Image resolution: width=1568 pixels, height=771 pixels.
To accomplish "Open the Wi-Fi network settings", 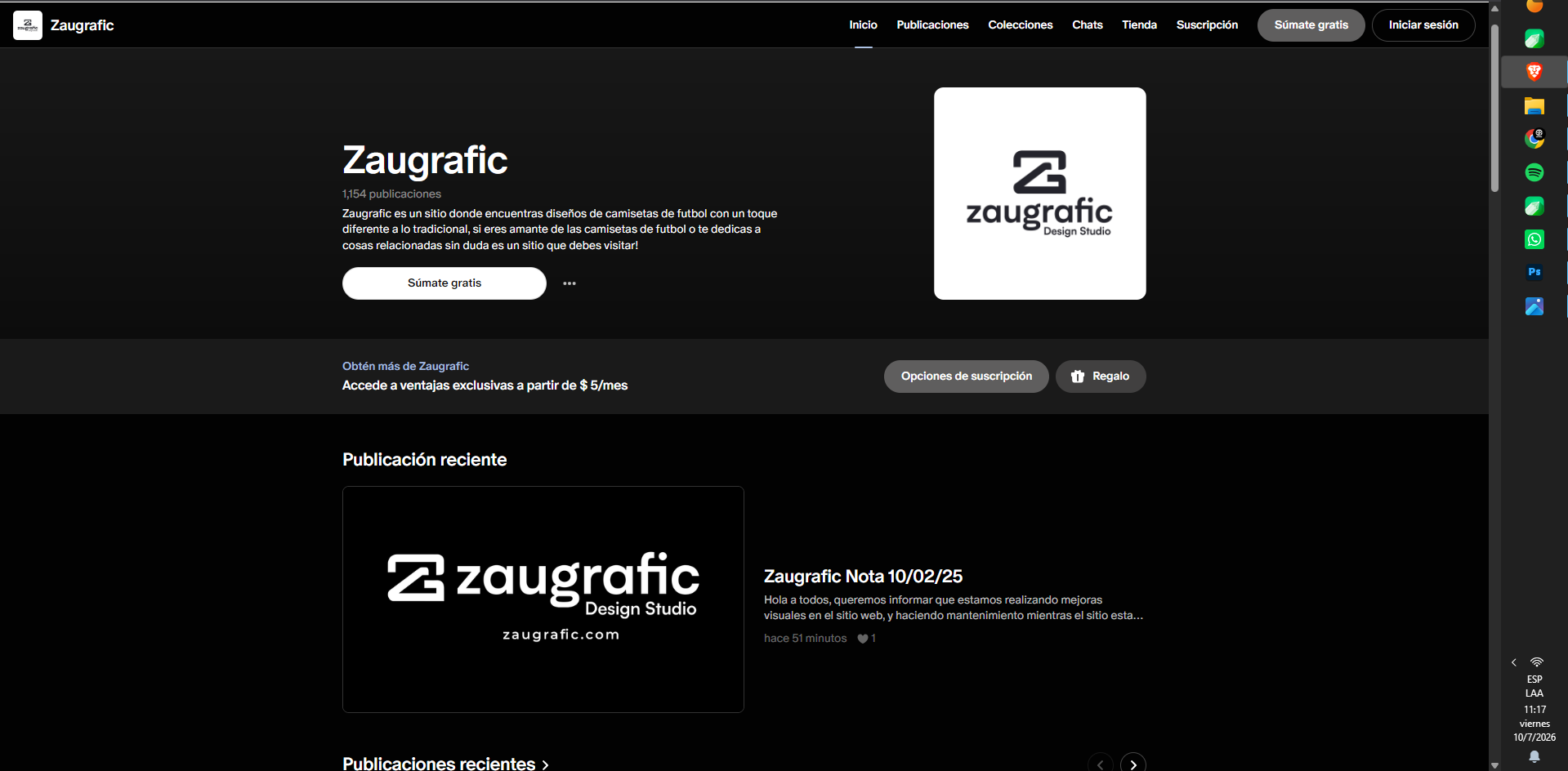I will click(1537, 662).
